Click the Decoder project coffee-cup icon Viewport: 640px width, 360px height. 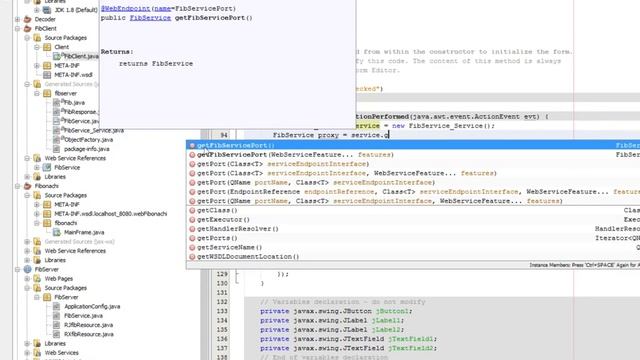click(x=28, y=19)
